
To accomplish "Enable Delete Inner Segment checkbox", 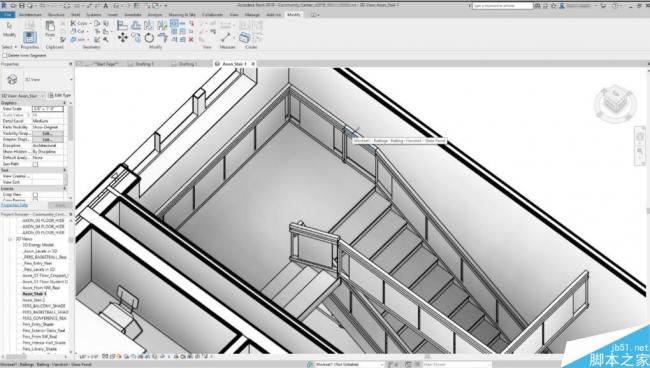I will [x=5, y=56].
